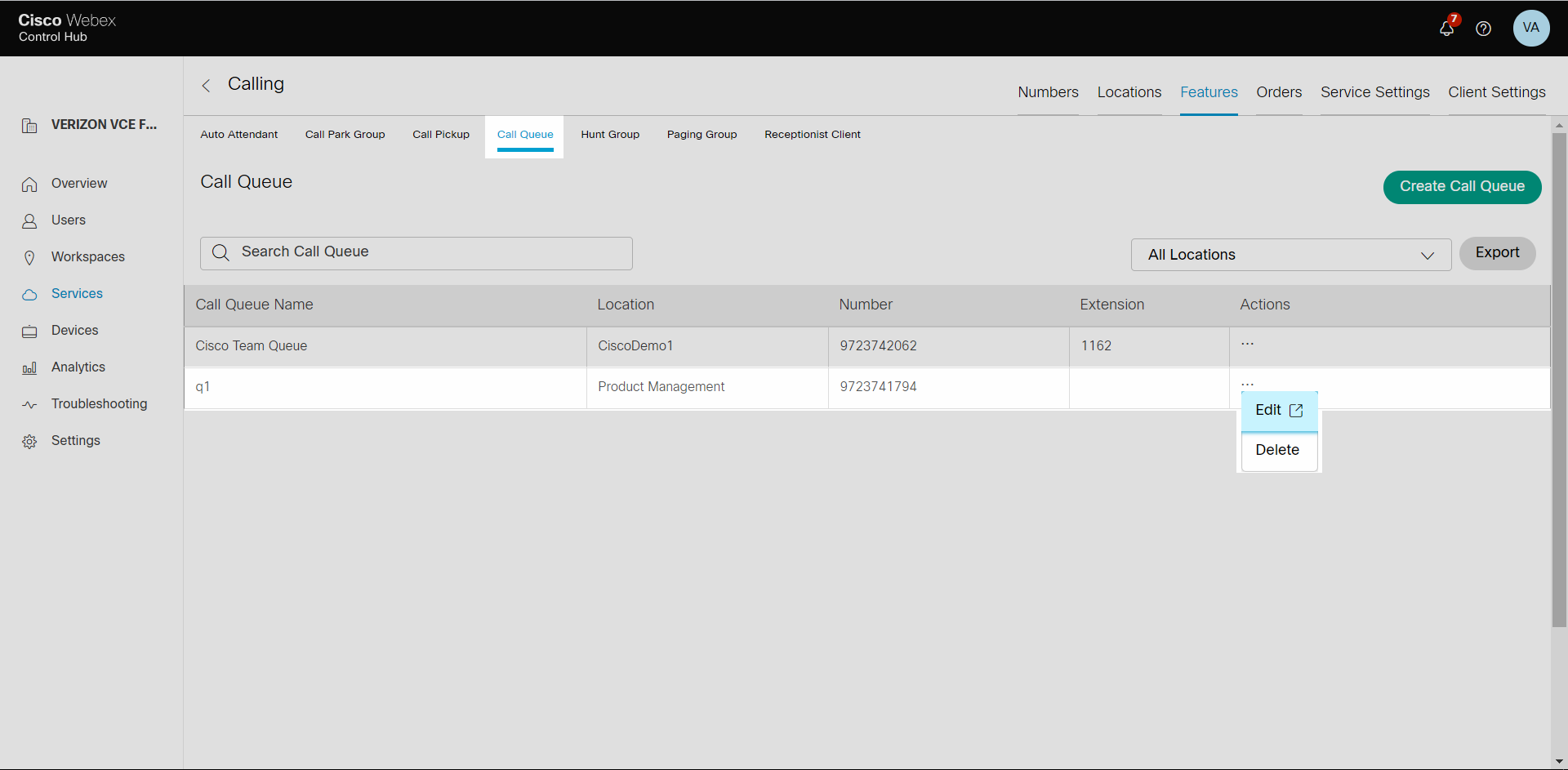Click the VA profile avatar
1568x770 pixels.
coord(1531,29)
